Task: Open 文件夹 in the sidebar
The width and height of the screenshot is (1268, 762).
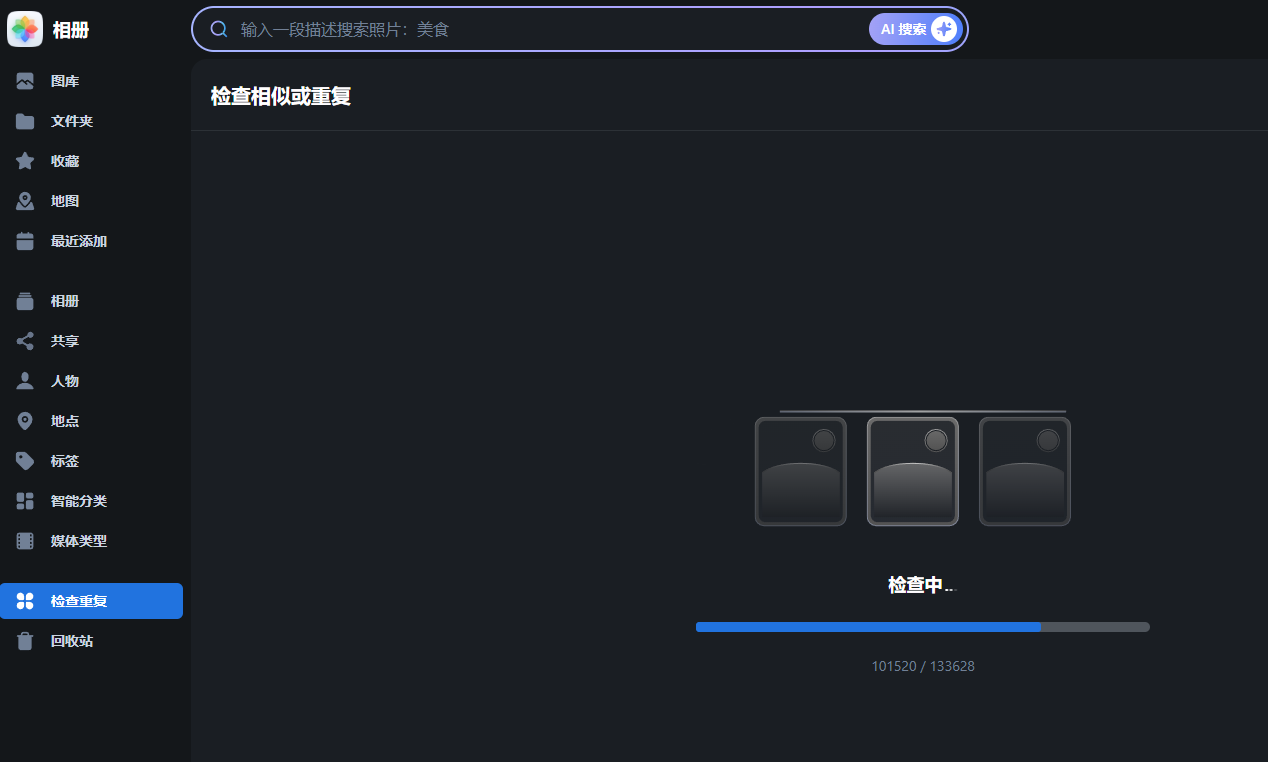Action: [x=91, y=121]
